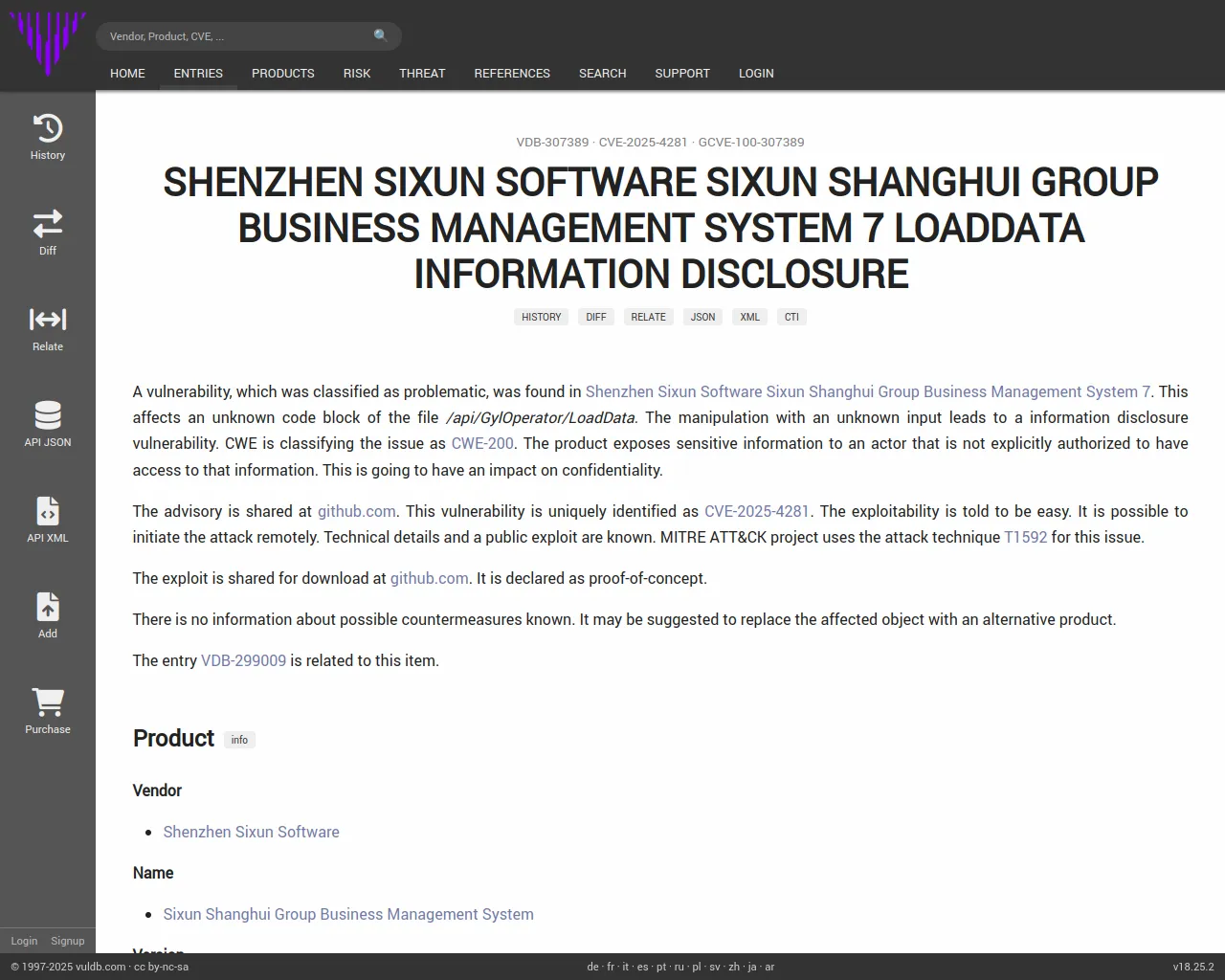Click the Product info badge
This screenshot has width=1225, height=980.
coord(239,740)
